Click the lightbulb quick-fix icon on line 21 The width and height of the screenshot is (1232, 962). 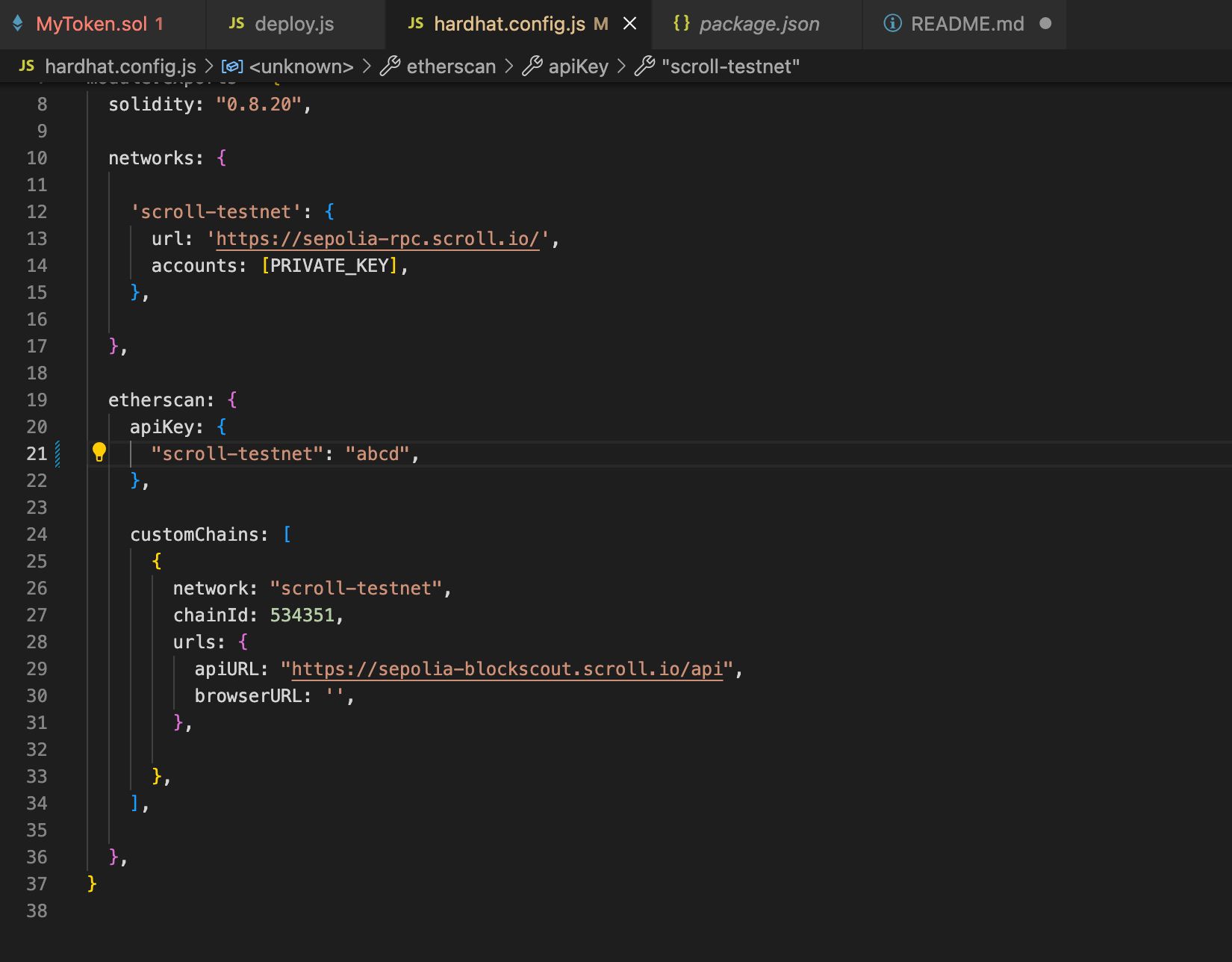click(99, 452)
